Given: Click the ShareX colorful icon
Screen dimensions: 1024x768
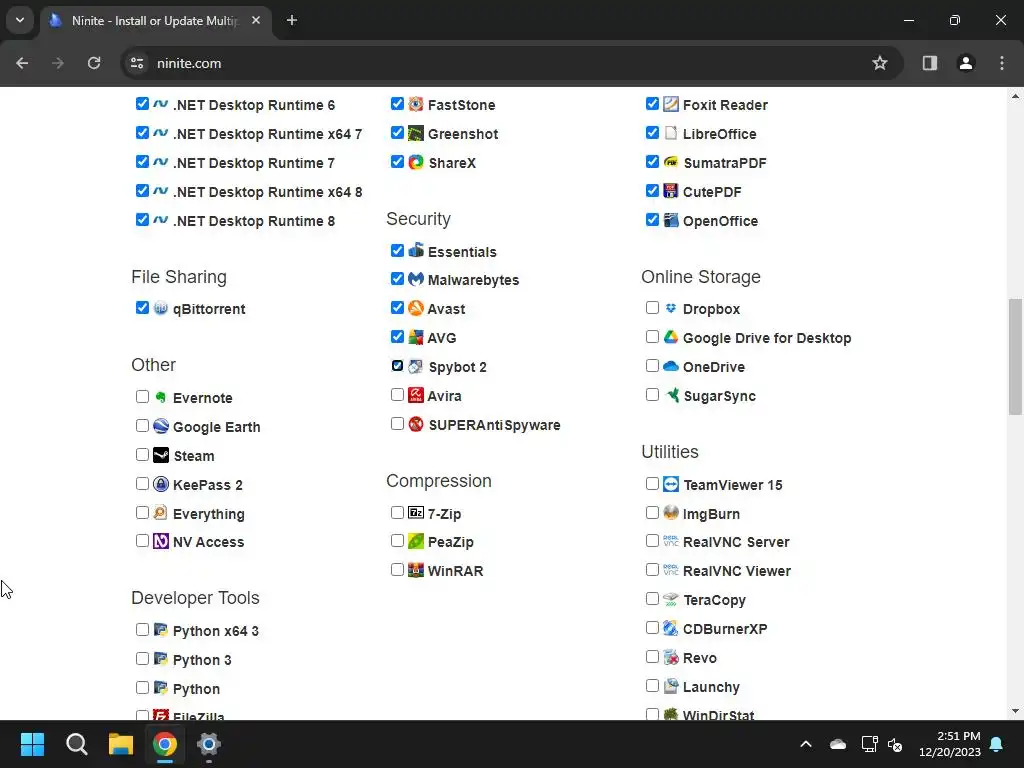Looking at the screenshot, I should tap(416, 162).
